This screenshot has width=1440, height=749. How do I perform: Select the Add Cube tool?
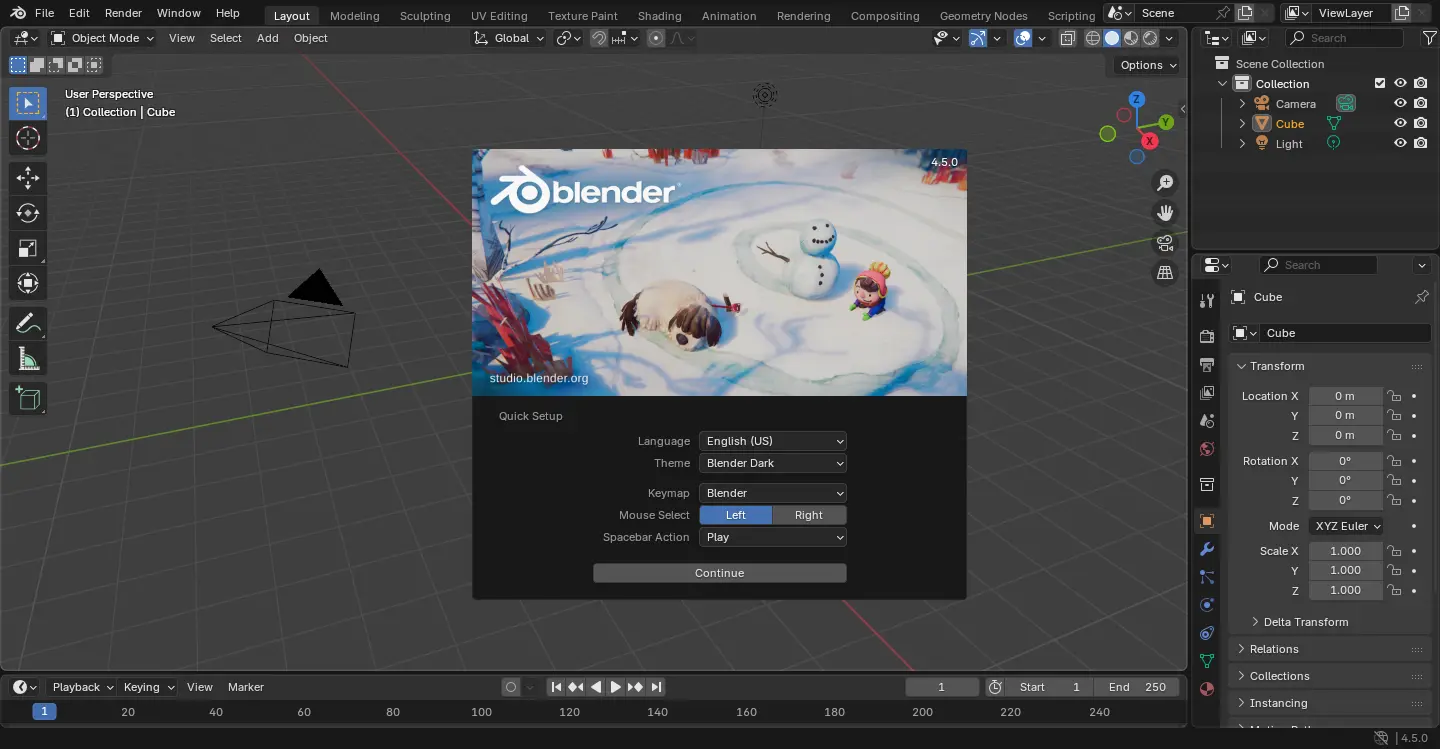(x=28, y=398)
